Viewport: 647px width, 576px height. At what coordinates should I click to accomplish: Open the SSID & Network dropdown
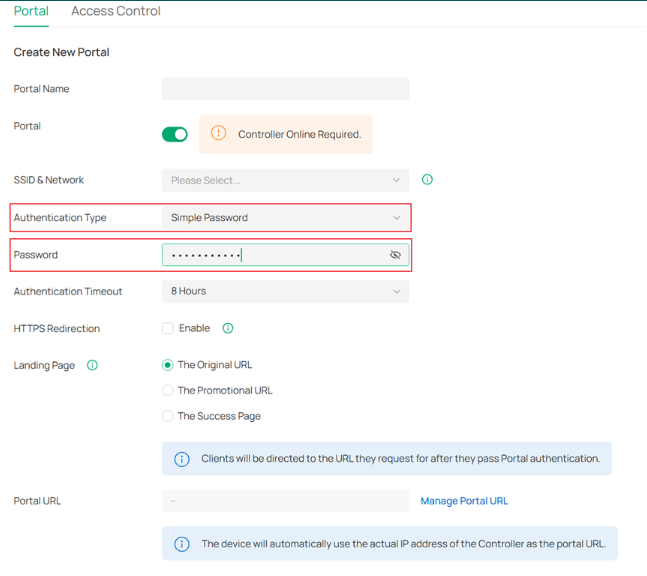[285, 180]
